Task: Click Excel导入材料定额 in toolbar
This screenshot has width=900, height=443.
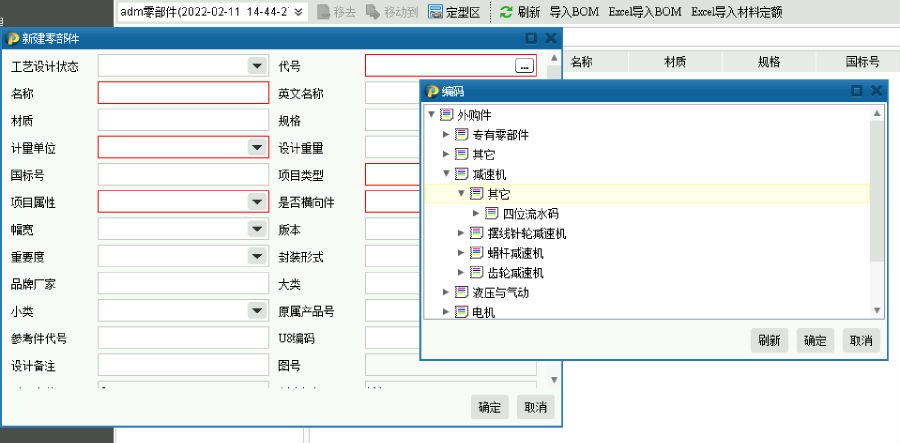Action: point(736,12)
